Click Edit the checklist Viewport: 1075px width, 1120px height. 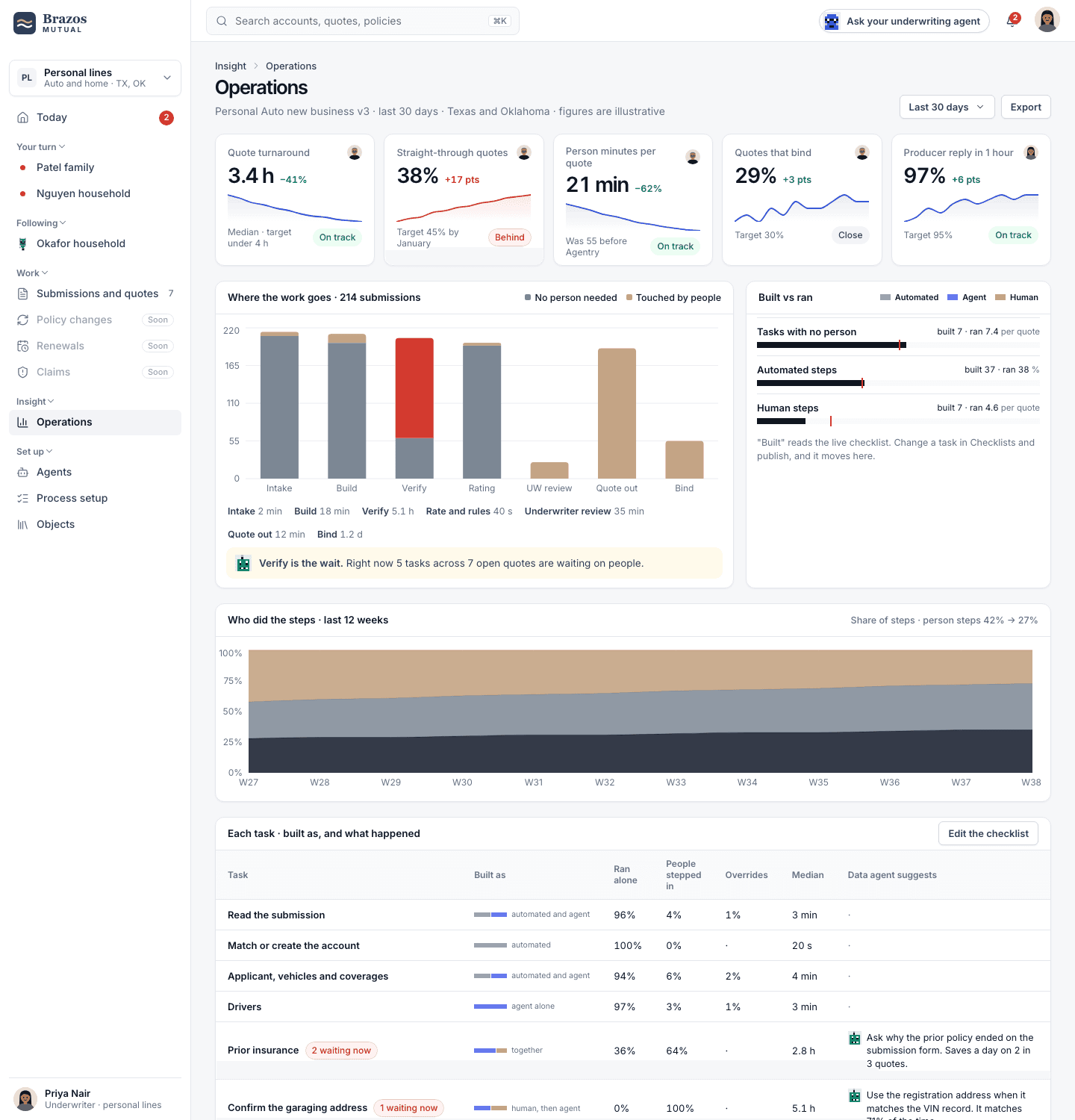click(x=988, y=833)
